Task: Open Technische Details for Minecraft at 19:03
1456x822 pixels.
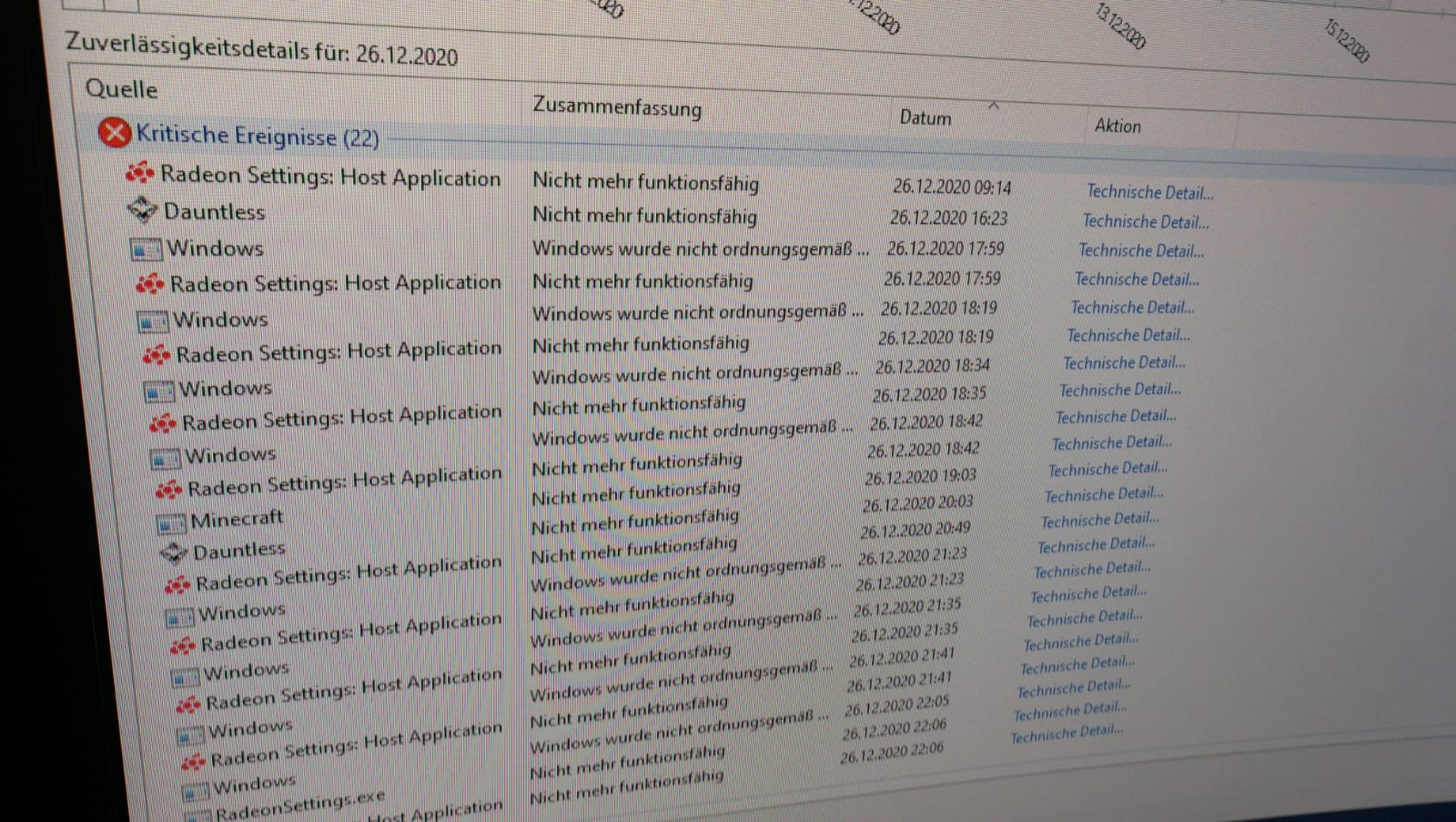Action: tap(1107, 469)
